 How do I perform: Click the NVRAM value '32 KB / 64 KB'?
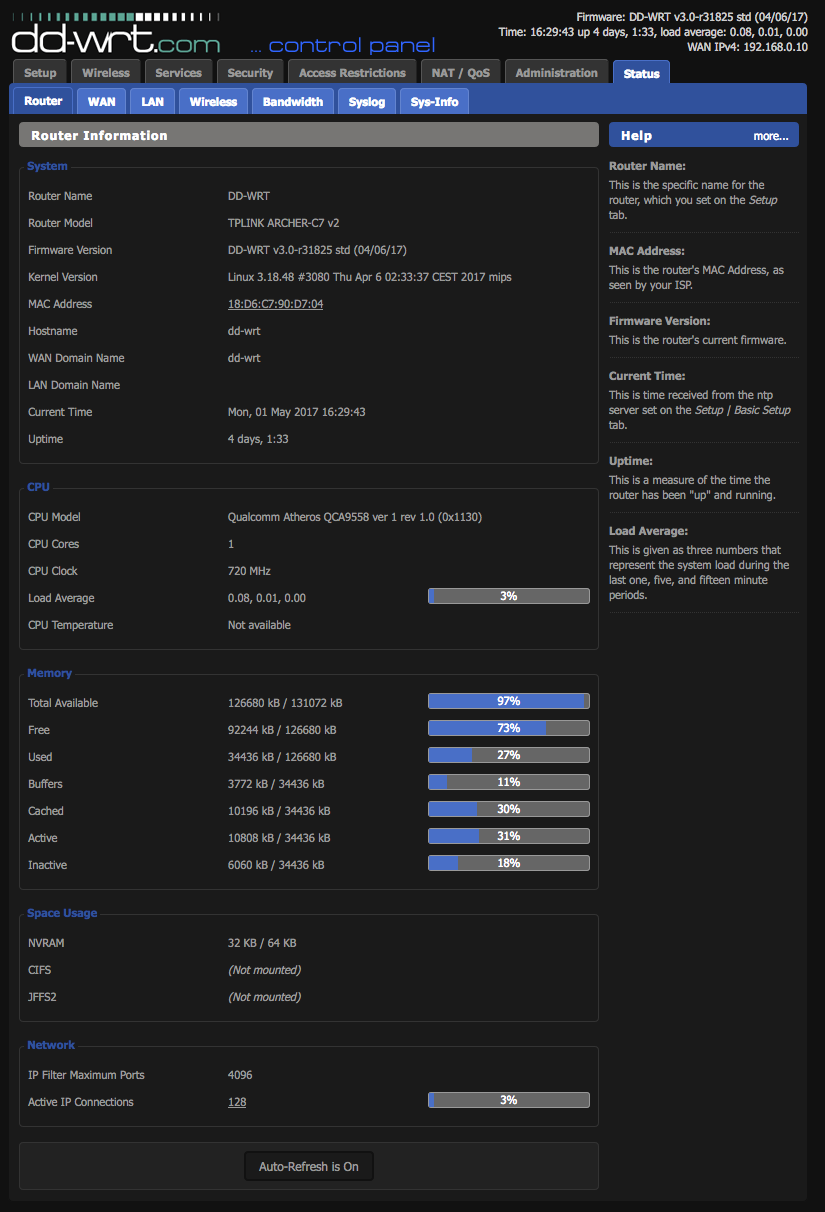pyautogui.click(x=262, y=943)
